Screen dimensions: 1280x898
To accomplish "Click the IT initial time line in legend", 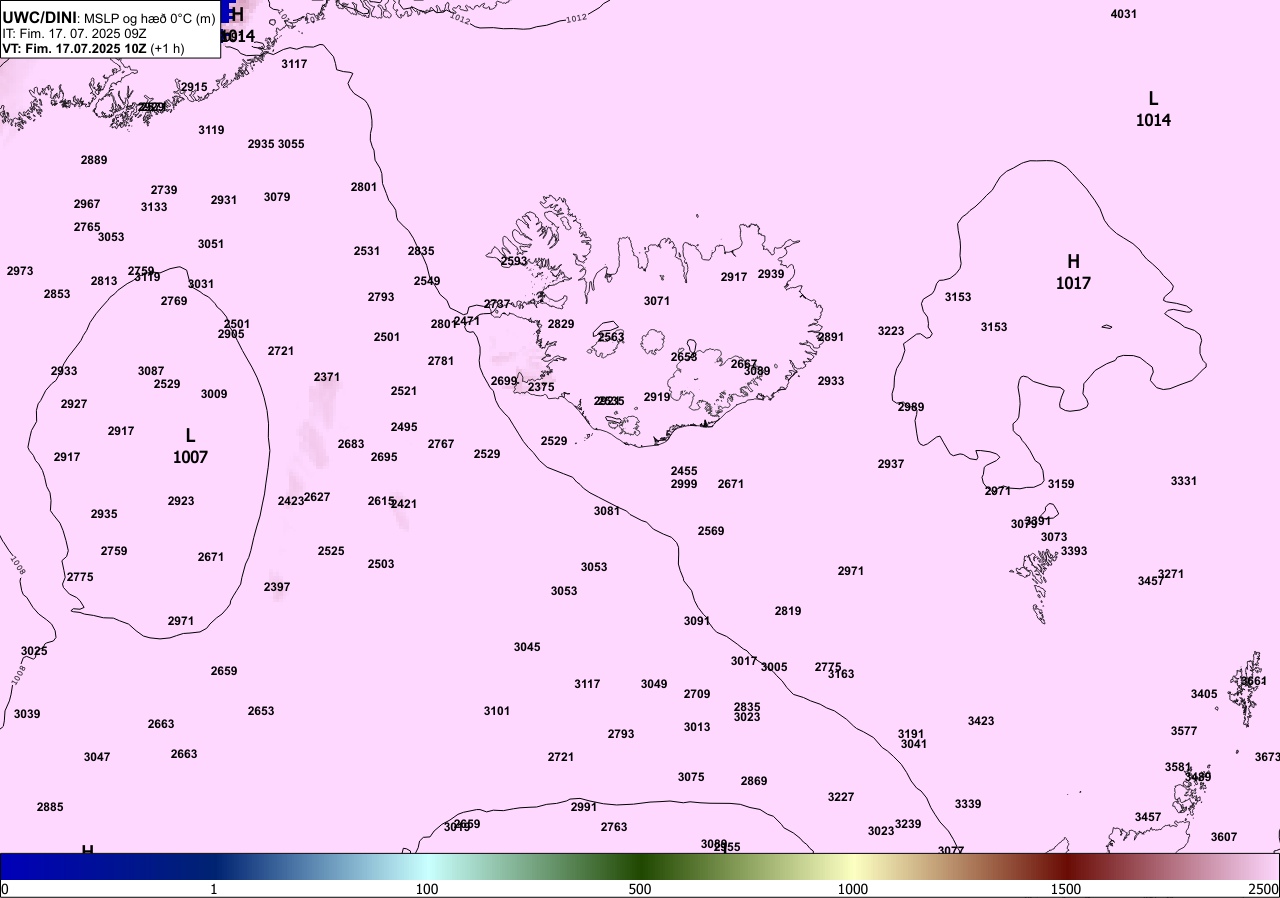I will (75, 33).
